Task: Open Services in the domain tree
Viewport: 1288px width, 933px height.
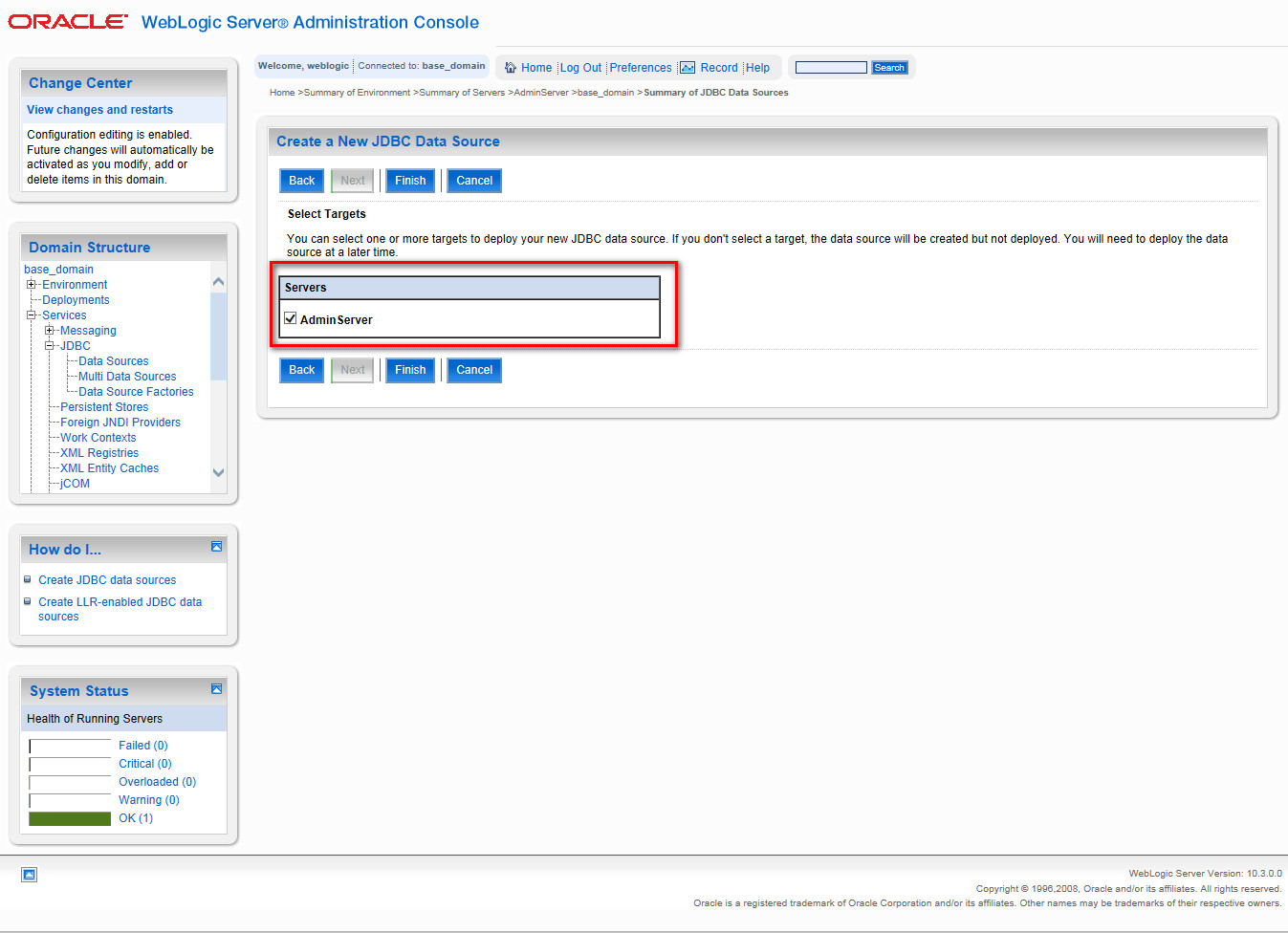Action: pos(64,315)
